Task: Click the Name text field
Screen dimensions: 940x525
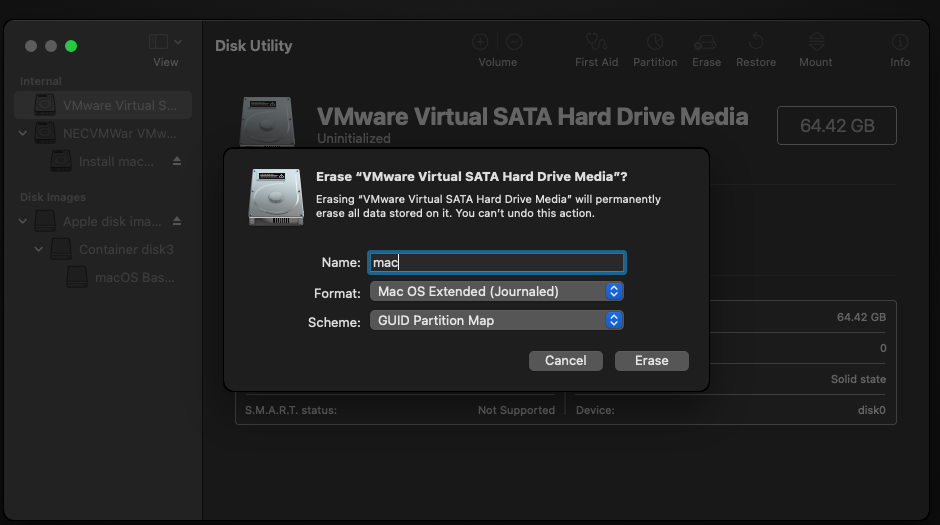Action: pyautogui.click(x=496, y=262)
